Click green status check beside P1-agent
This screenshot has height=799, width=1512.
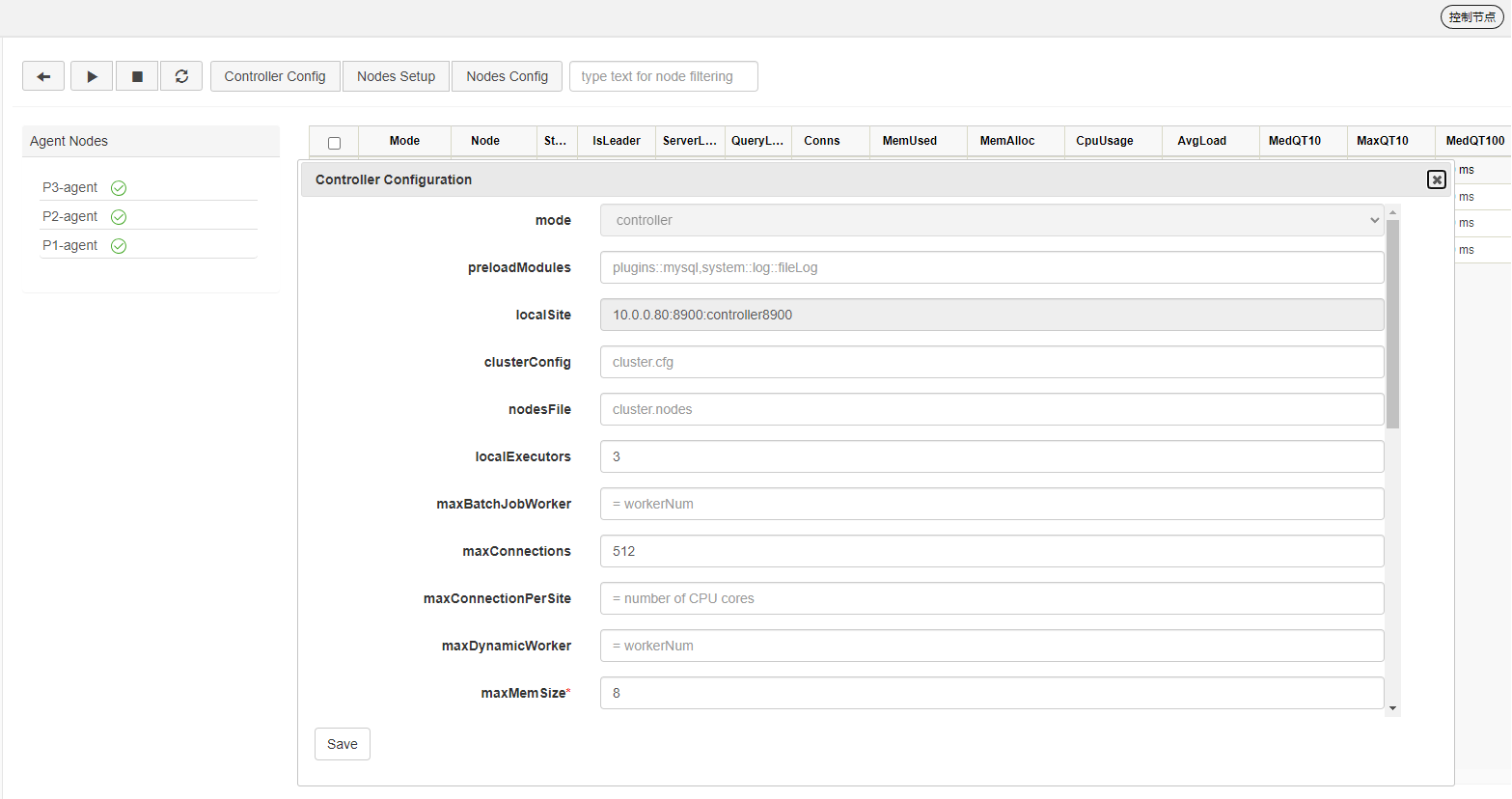click(x=119, y=246)
